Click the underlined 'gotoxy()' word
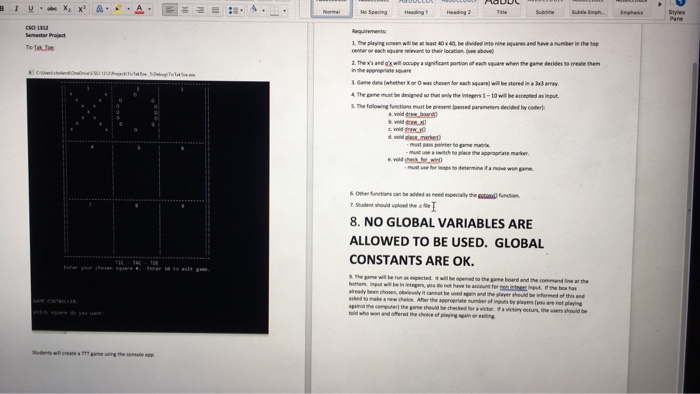 (x=487, y=195)
